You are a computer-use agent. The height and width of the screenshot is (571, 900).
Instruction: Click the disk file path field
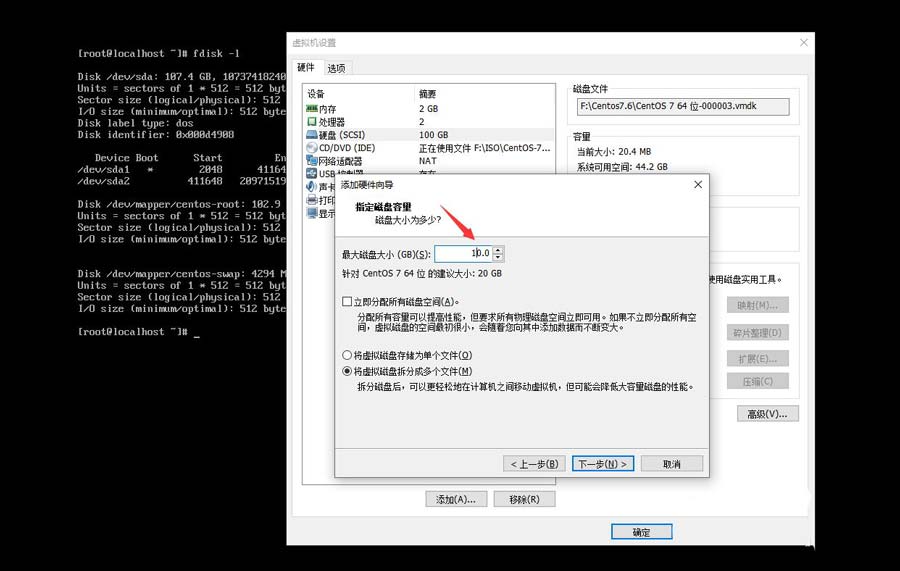click(683, 106)
